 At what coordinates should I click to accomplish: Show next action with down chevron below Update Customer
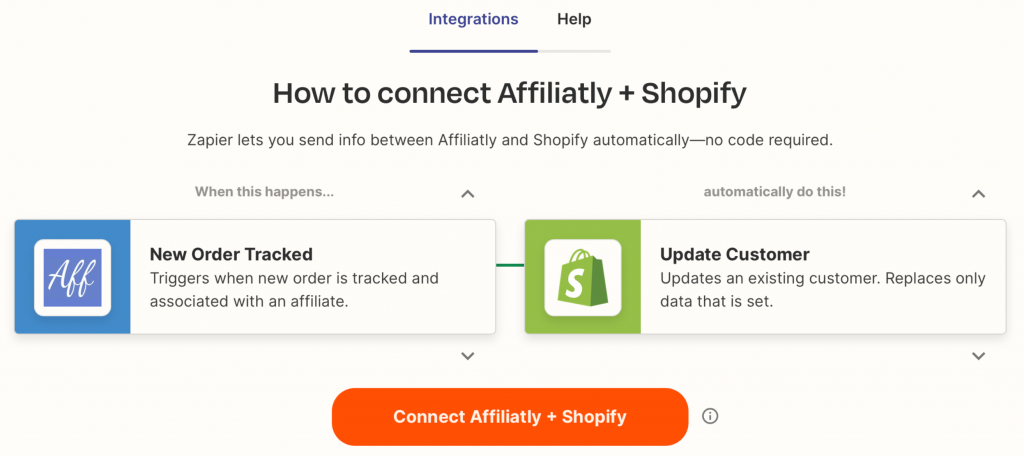(x=978, y=356)
